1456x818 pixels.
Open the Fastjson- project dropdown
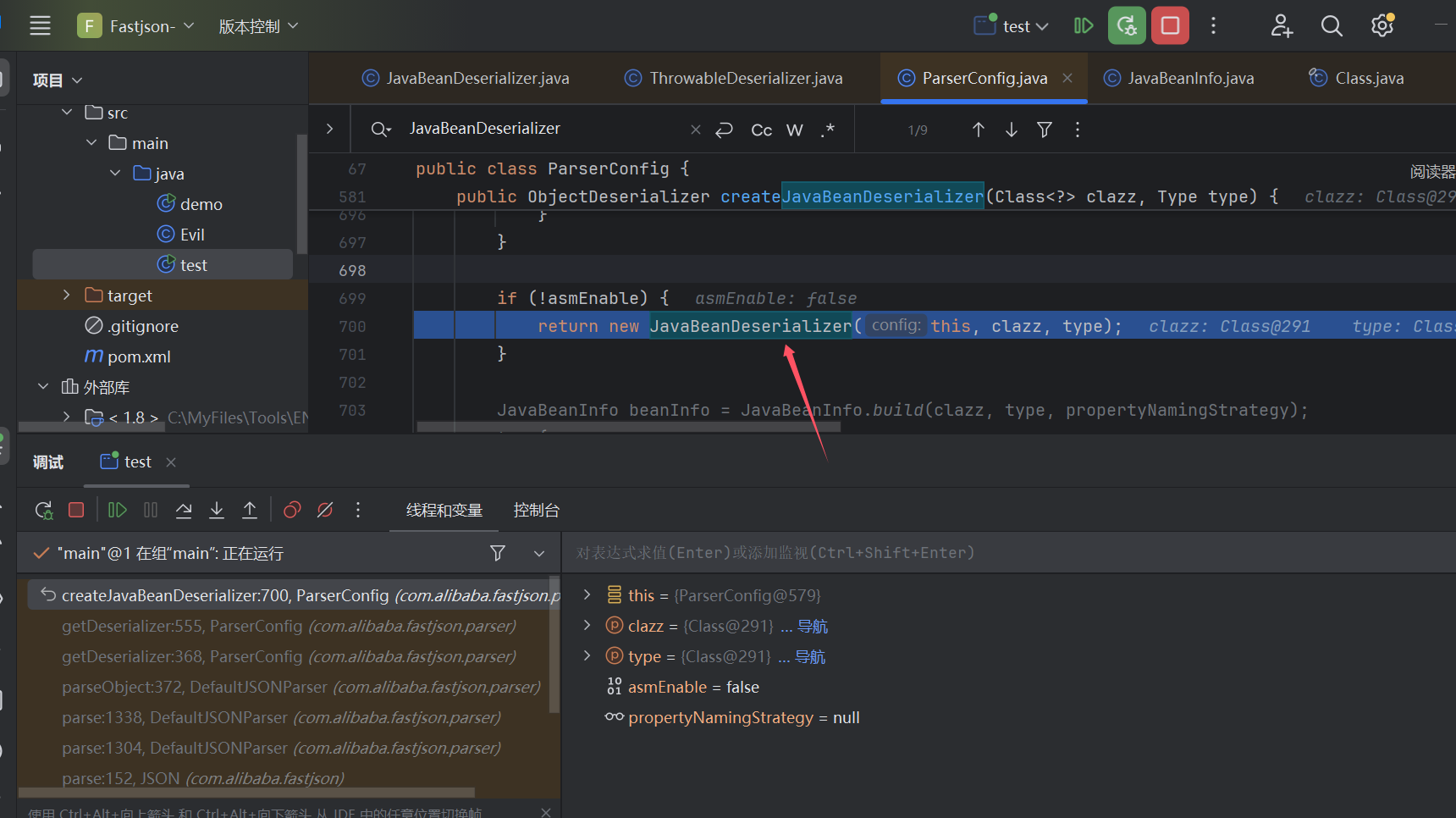point(135,26)
